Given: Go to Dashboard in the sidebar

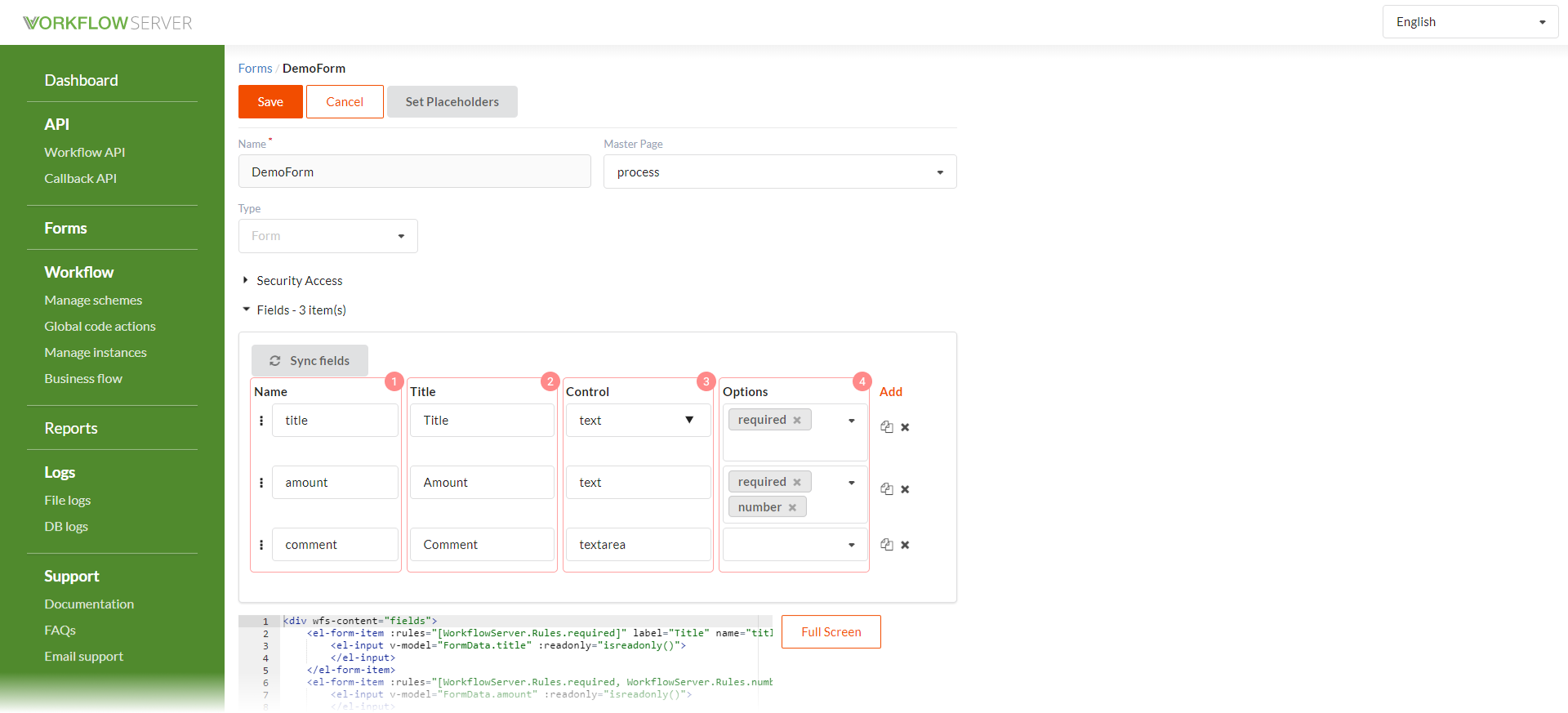Looking at the screenshot, I should (81, 80).
